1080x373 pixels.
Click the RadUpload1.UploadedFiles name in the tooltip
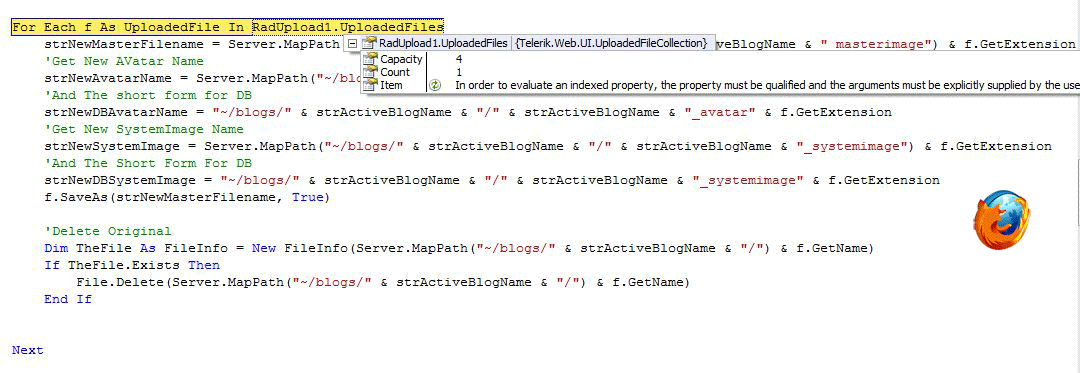[444, 43]
